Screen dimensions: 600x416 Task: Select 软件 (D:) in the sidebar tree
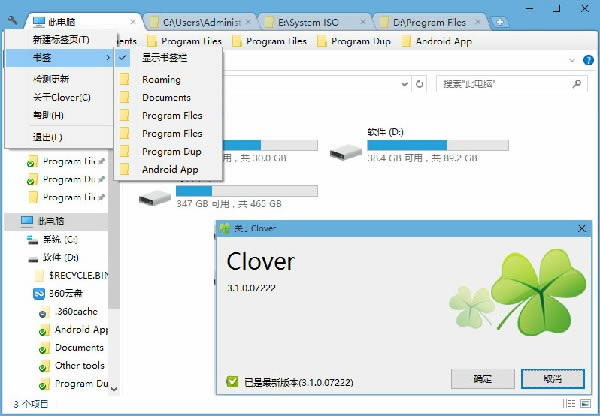click(61, 258)
